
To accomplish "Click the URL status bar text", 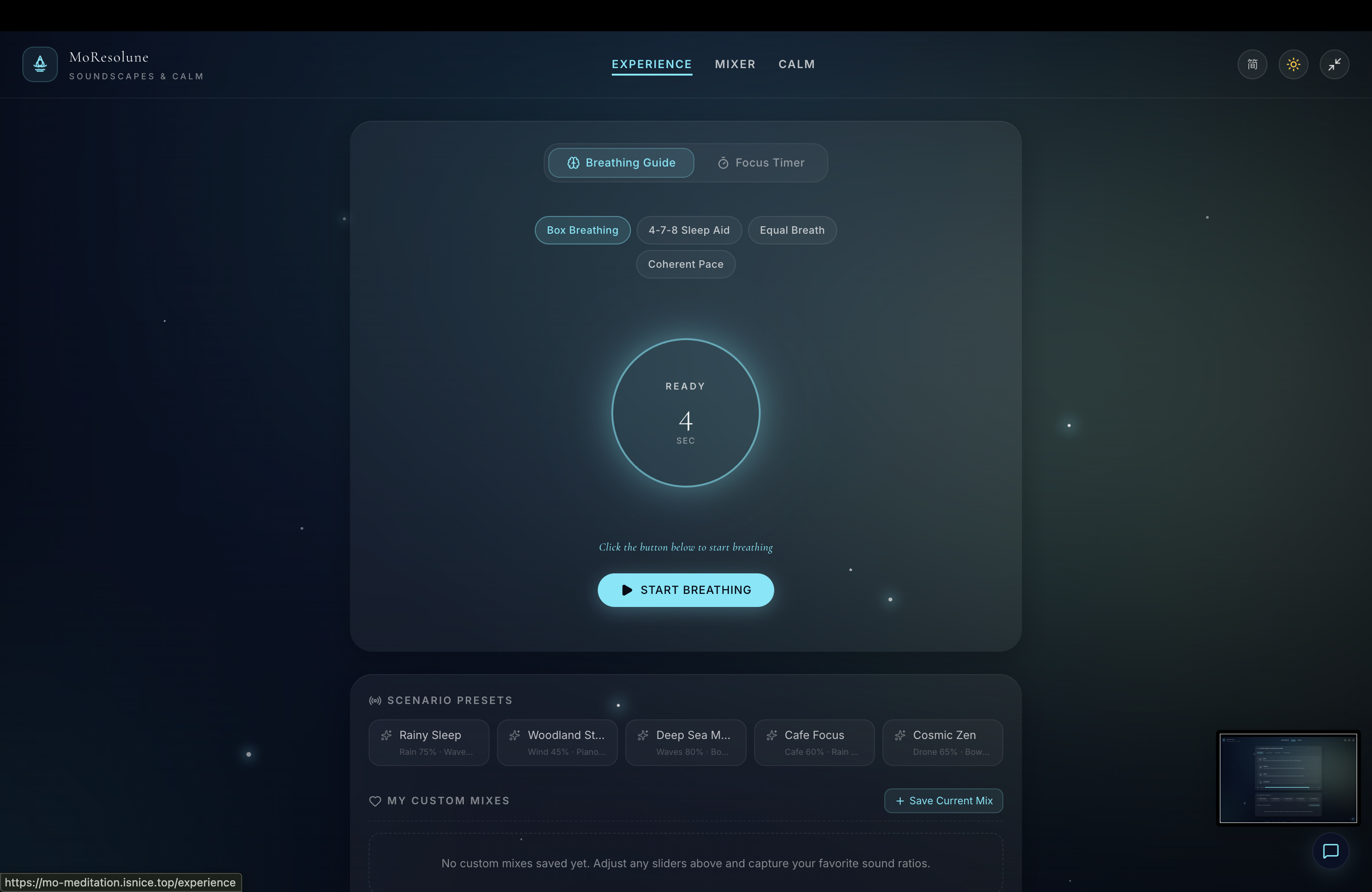I will point(120,882).
